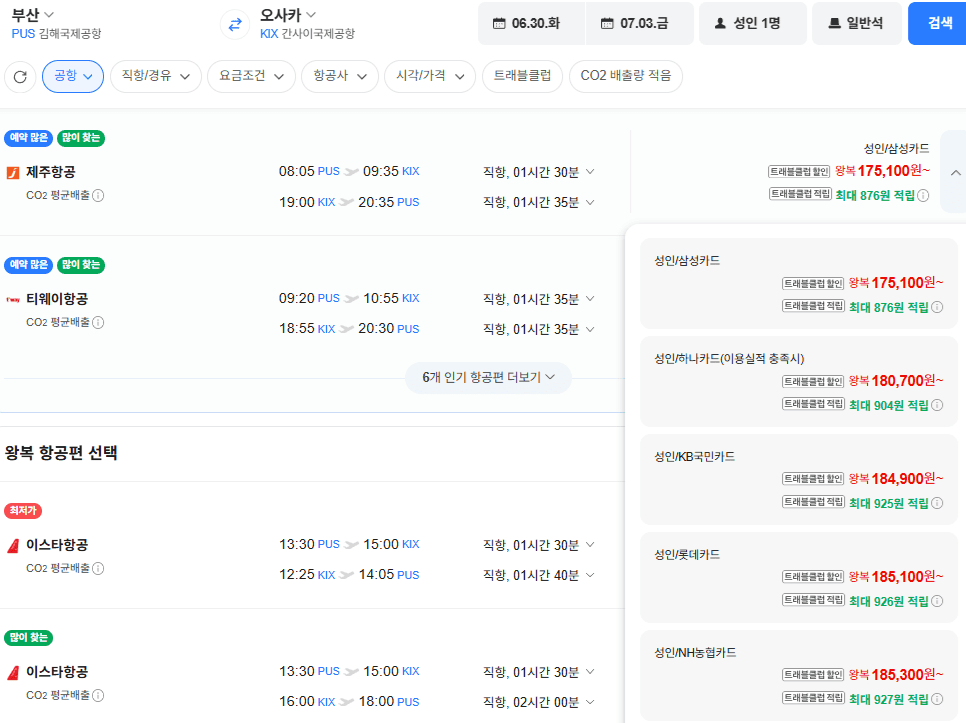Show info for 최대 926원 적립
The image size is (966, 723).
(x=937, y=601)
